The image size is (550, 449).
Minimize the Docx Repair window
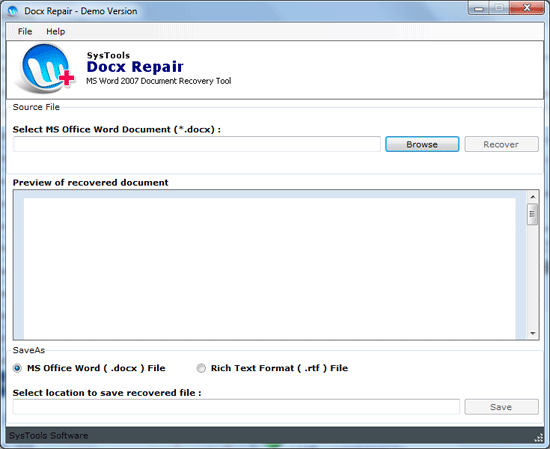click(x=478, y=8)
